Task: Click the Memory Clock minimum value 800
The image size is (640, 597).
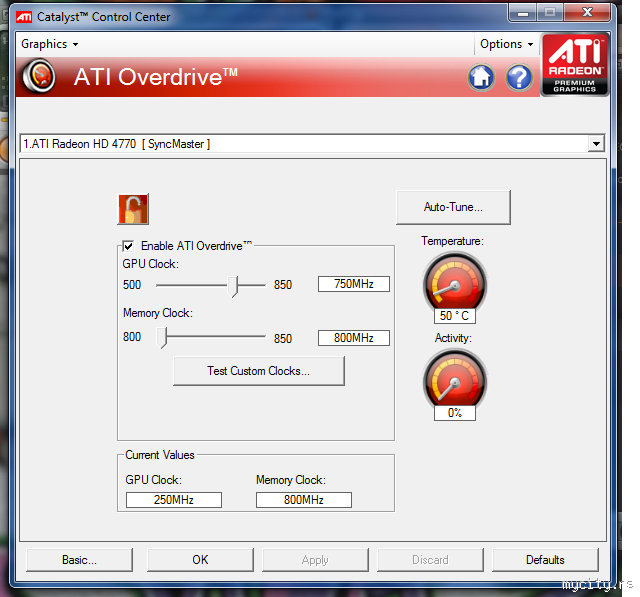Action: [132, 337]
